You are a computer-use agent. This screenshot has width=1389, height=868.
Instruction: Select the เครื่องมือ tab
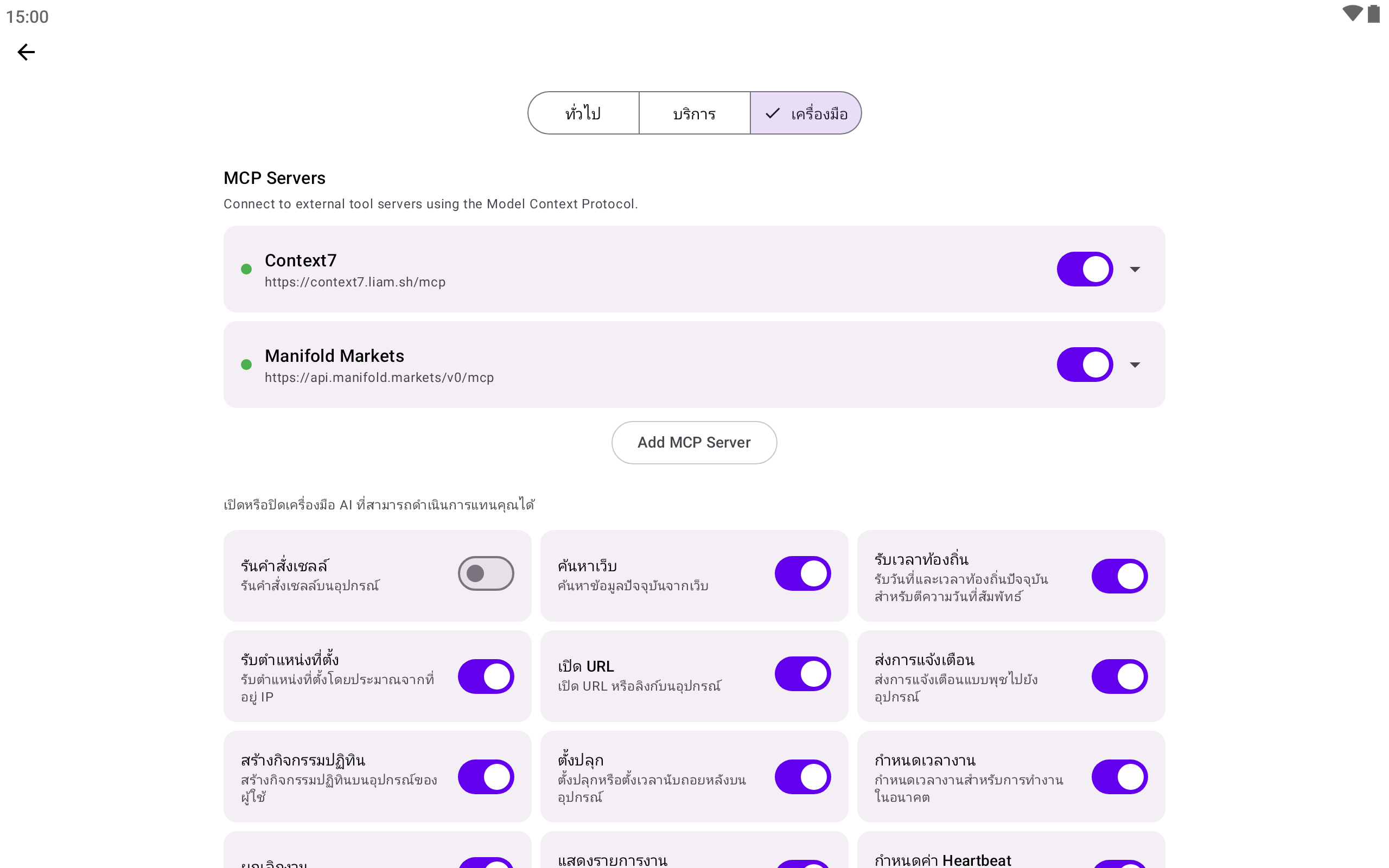point(806,113)
